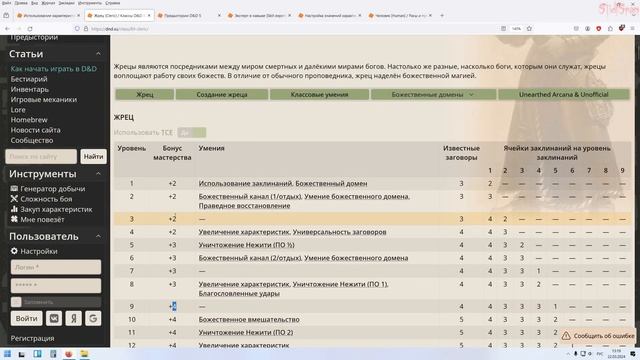Image resolution: width=640 pixels, height=360 pixels.
Task: Open the Lore sidebar link
Action: pyautogui.click(x=18, y=110)
